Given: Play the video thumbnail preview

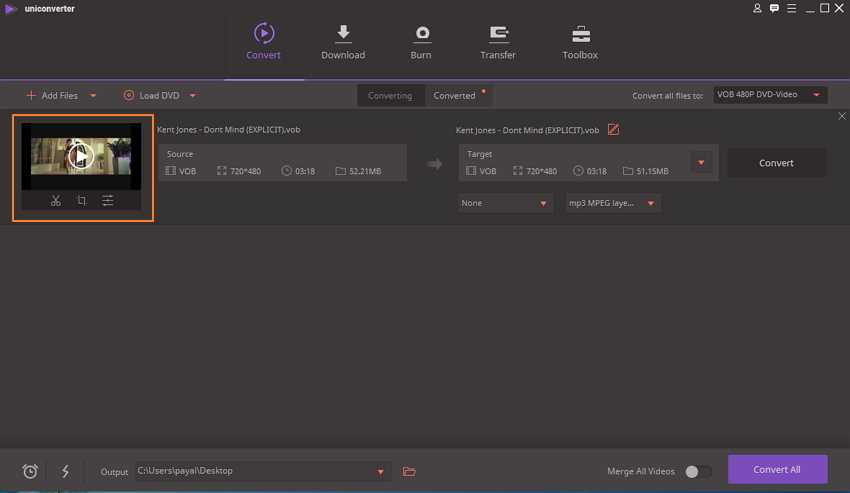Looking at the screenshot, I should tap(81, 156).
